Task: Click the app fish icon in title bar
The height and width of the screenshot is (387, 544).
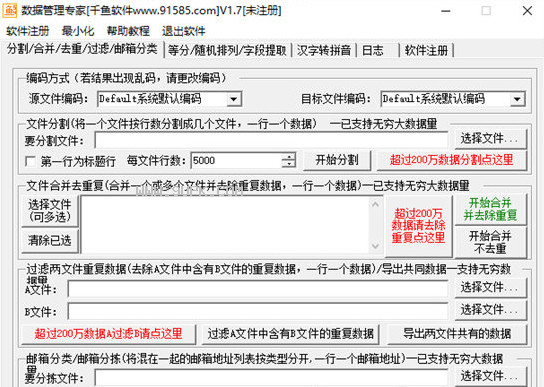Action: pyautogui.click(x=9, y=10)
